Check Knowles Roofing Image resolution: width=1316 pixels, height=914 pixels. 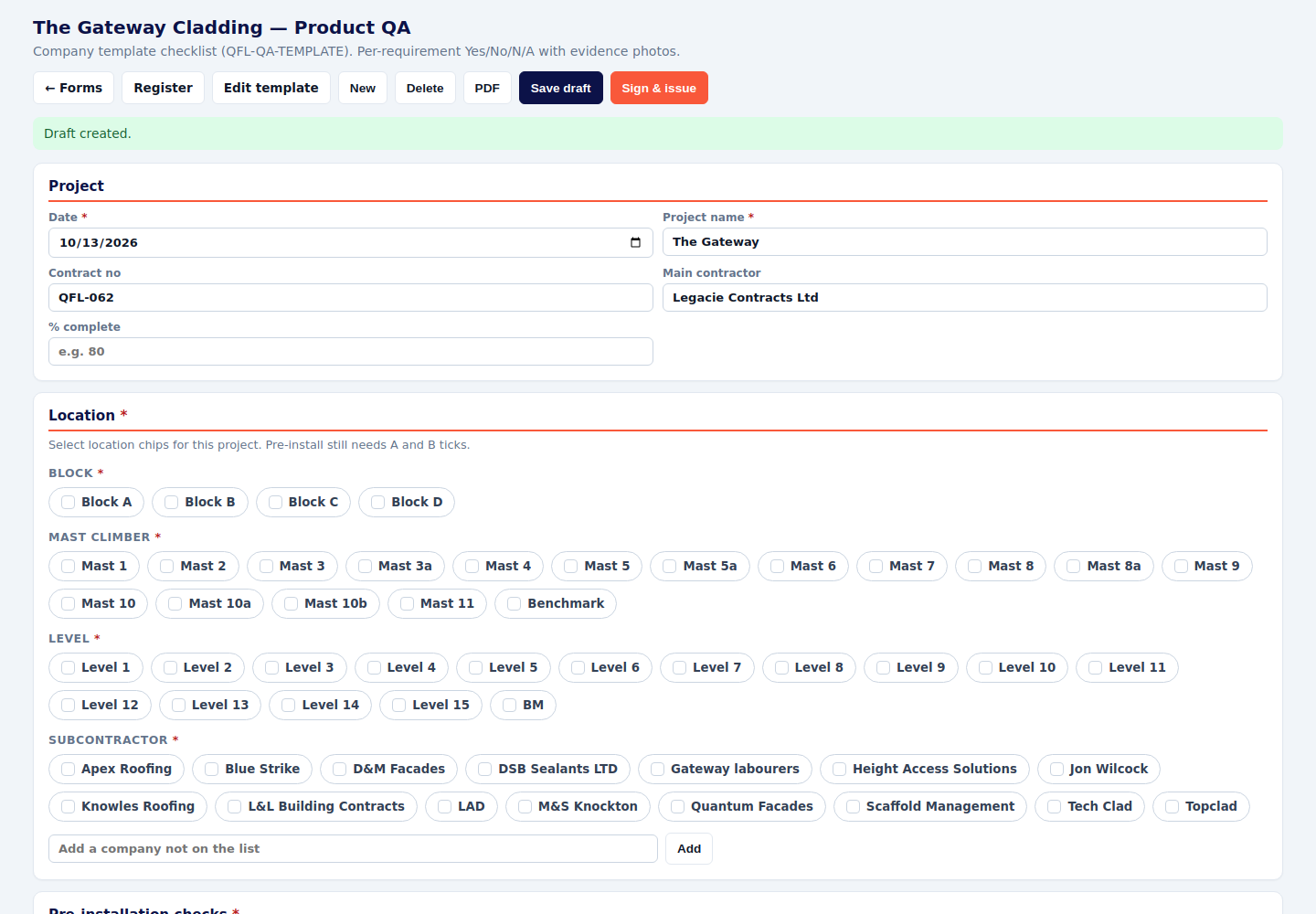click(128, 806)
